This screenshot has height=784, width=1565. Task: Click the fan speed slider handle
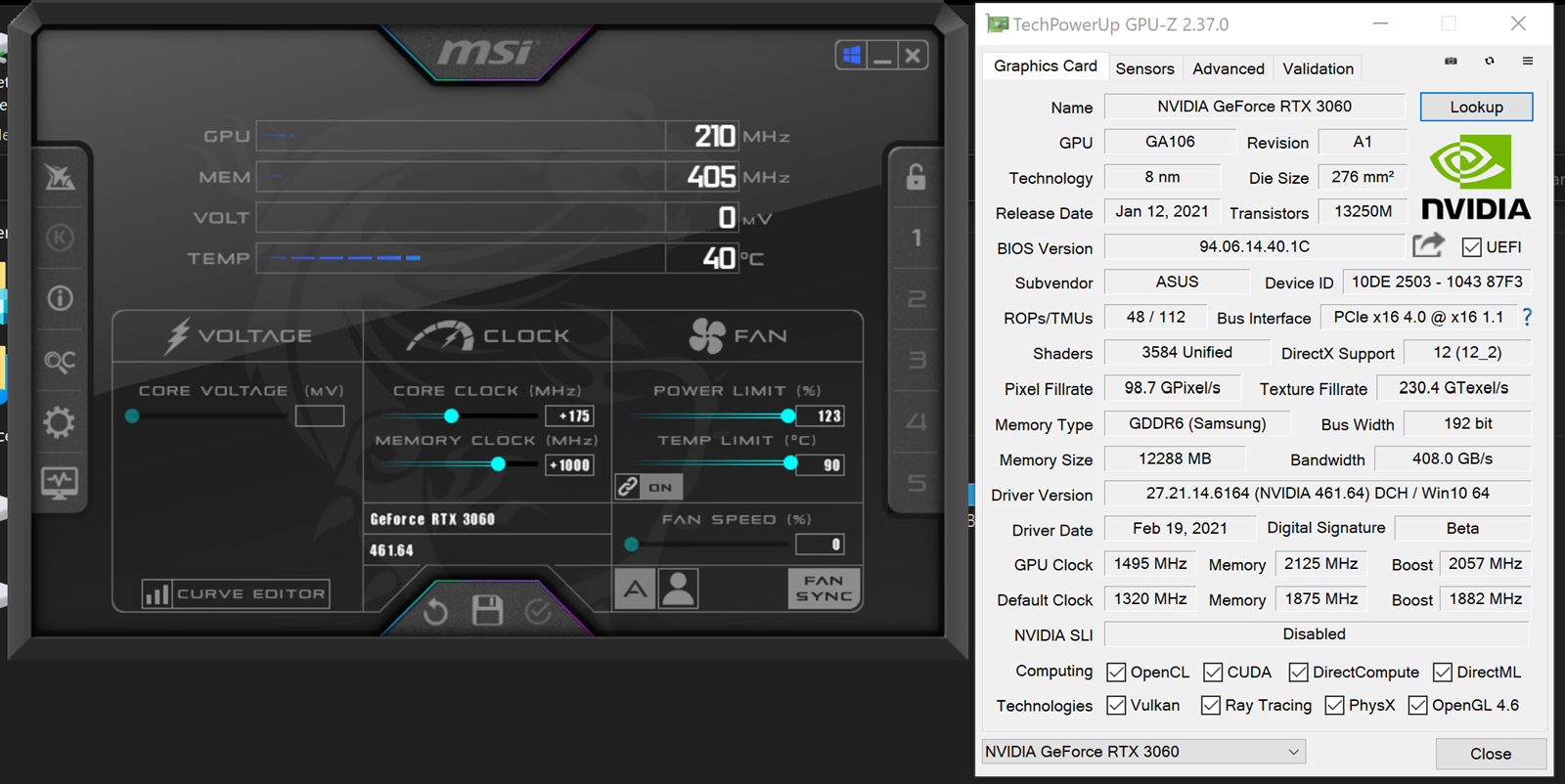(632, 544)
